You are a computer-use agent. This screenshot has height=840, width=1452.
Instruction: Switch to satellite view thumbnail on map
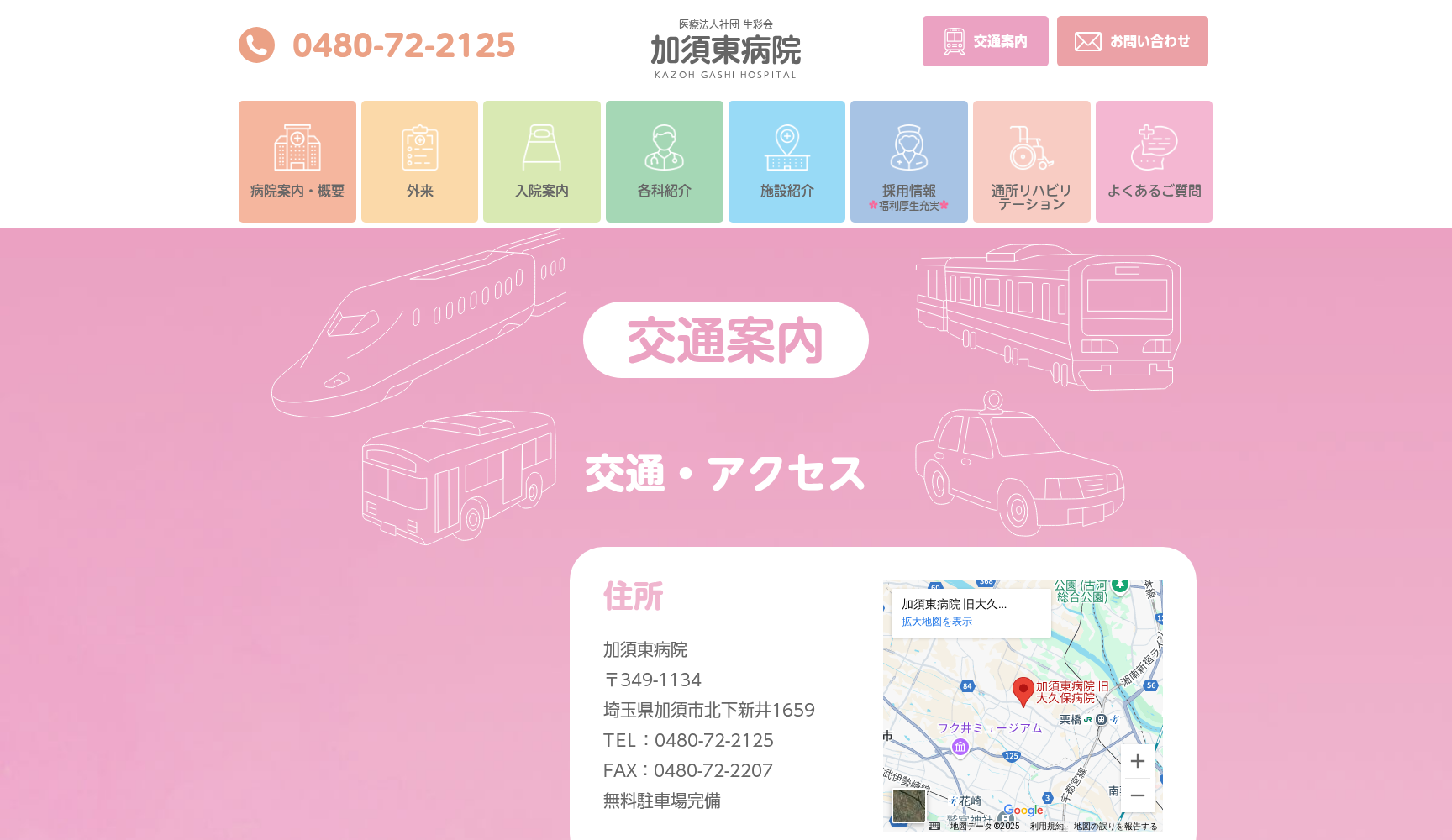click(908, 806)
